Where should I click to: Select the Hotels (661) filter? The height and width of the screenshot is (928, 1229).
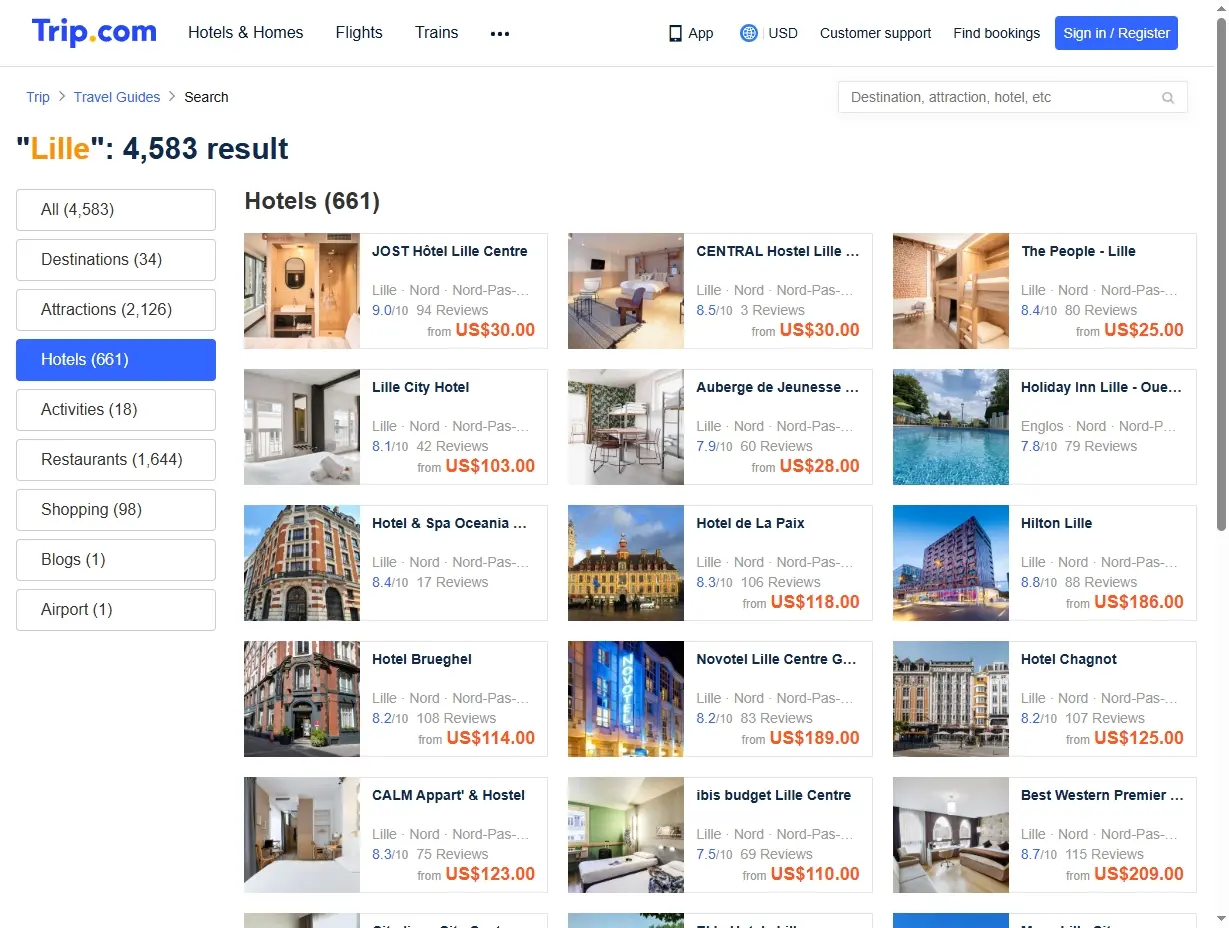point(116,360)
